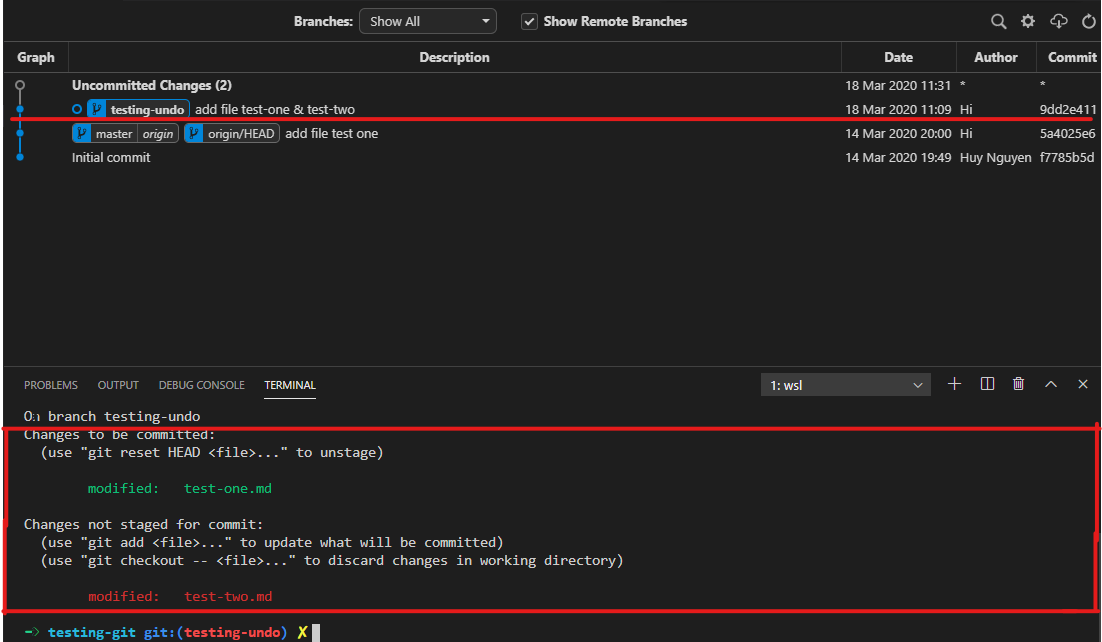Split the terminal panel

click(x=987, y=384)
